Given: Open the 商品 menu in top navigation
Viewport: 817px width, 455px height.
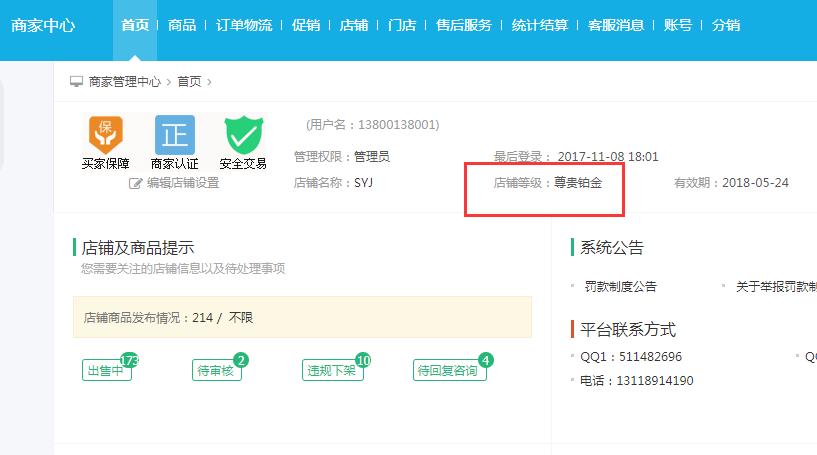Looking at the screenshot, I should pyautogui.click(x=182, y=25).
